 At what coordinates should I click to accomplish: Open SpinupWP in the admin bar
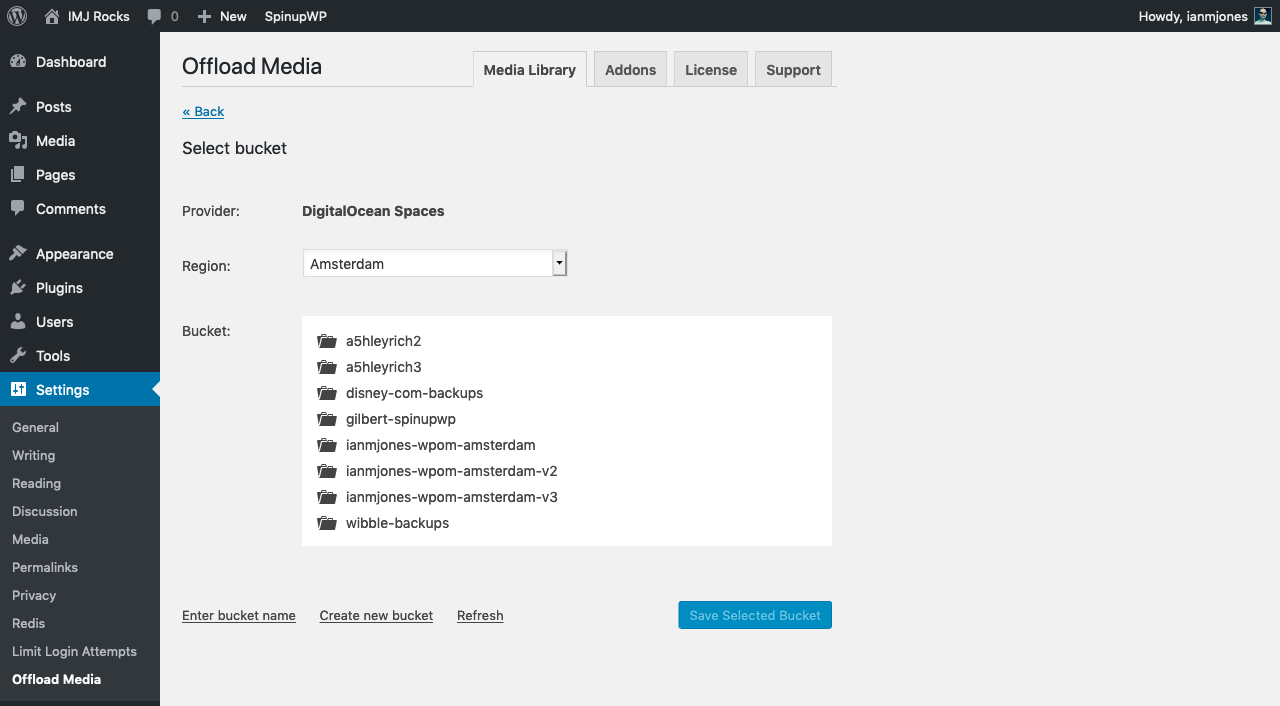click(295, 16)
